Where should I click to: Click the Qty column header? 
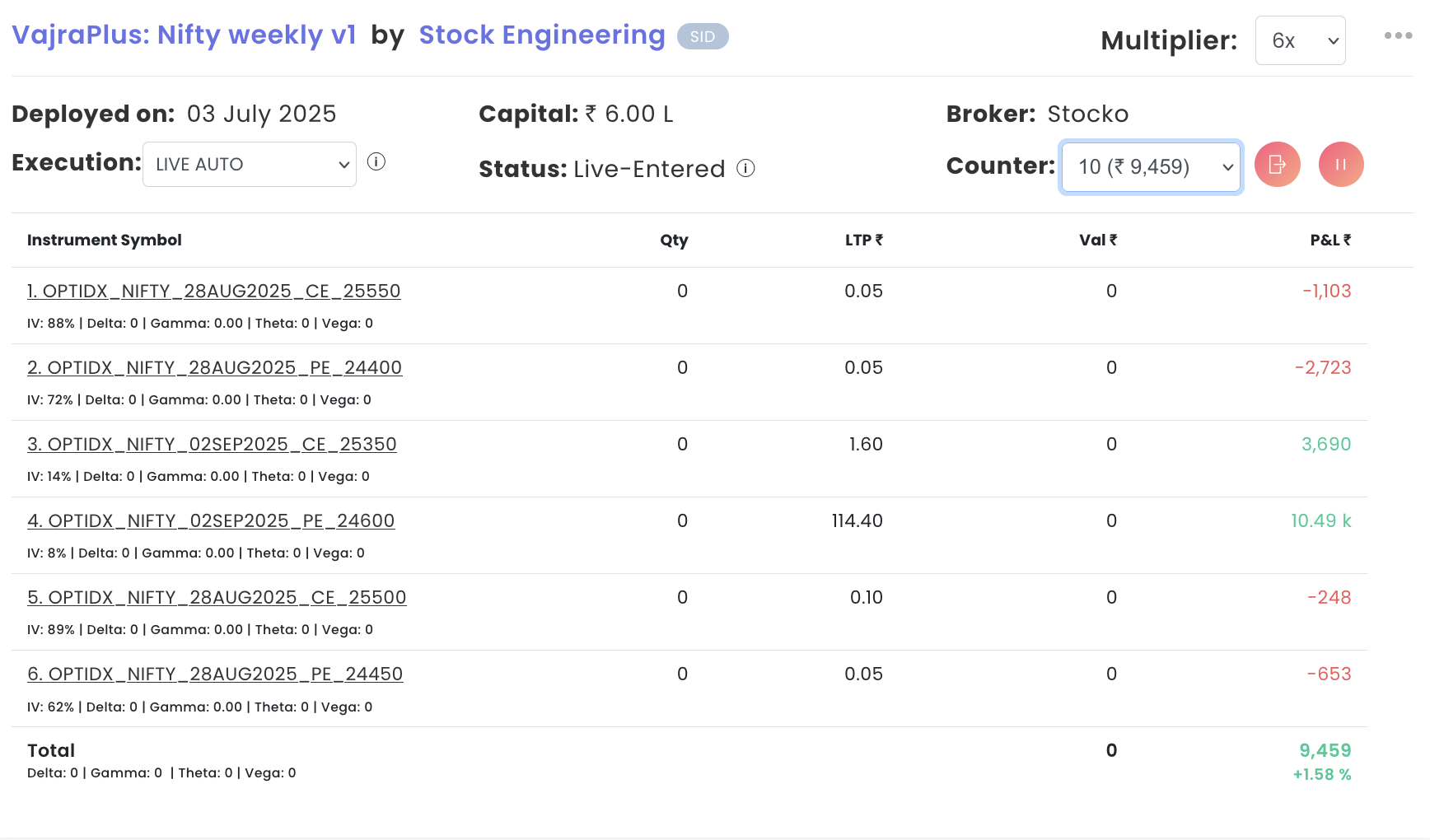pyautogui.click(x=674, y=240)
